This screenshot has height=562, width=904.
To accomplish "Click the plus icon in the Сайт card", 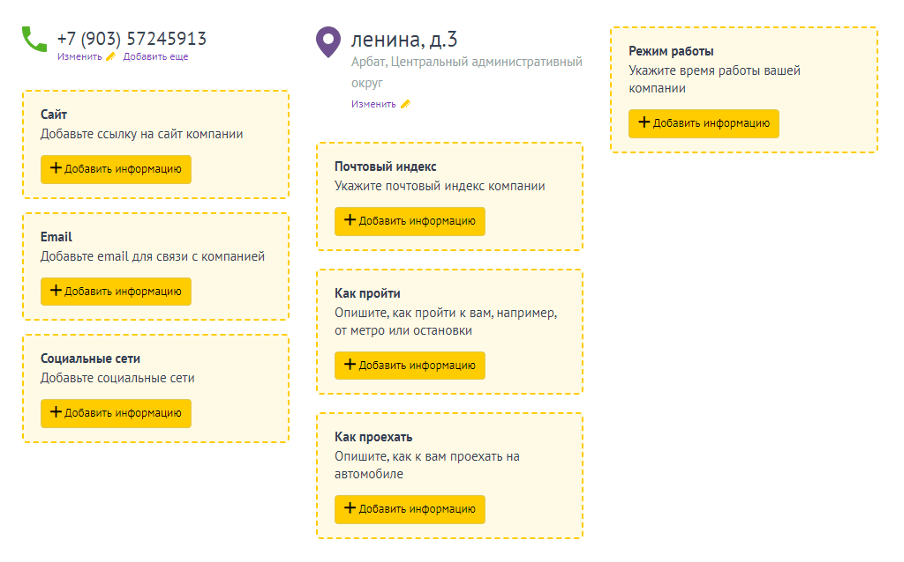I will (56, 169).
